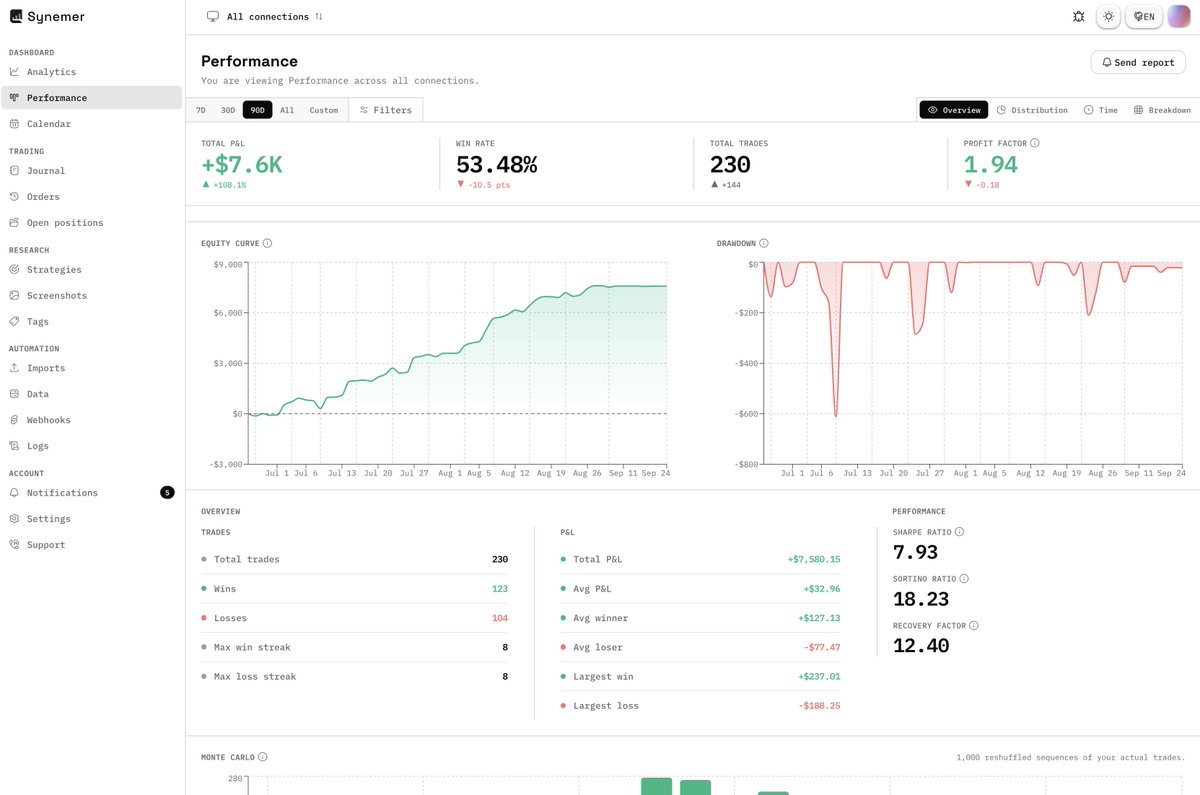Click the Settings gear icon in the sidebar

tap(15, 519)
